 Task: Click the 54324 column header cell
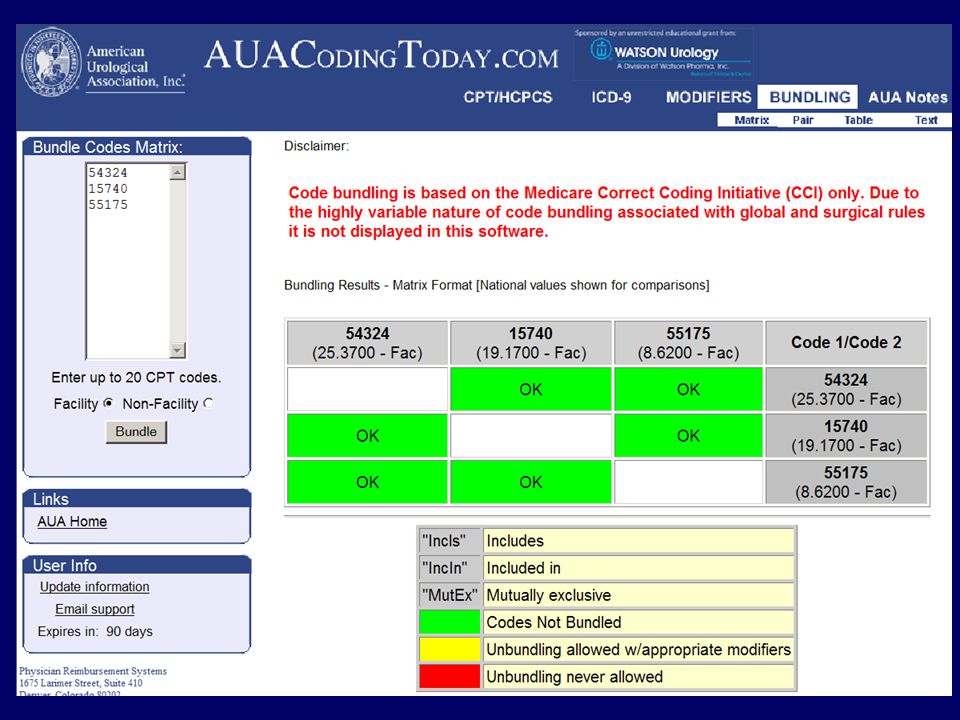pyautogui.click(x=367, y=343)
